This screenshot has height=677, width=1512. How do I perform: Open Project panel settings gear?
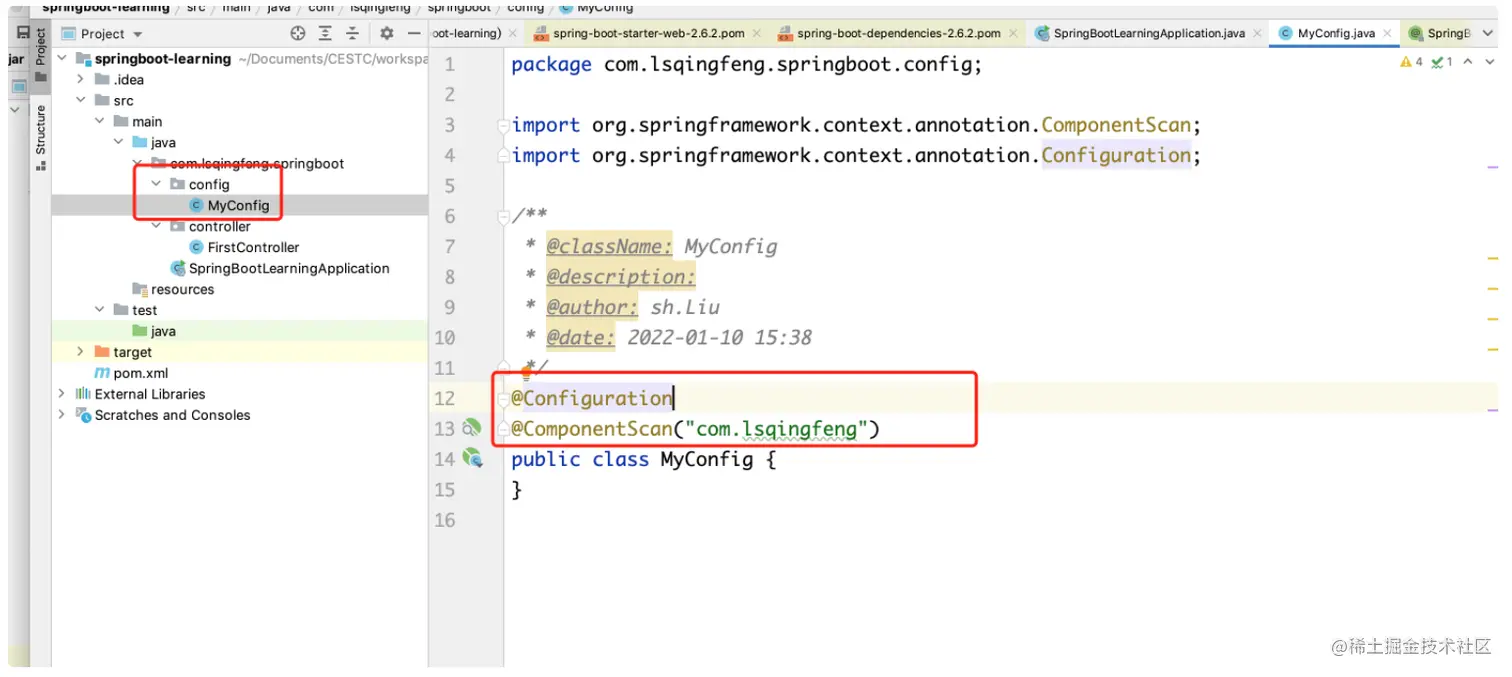pyautogui.click(x=386, y=33)
